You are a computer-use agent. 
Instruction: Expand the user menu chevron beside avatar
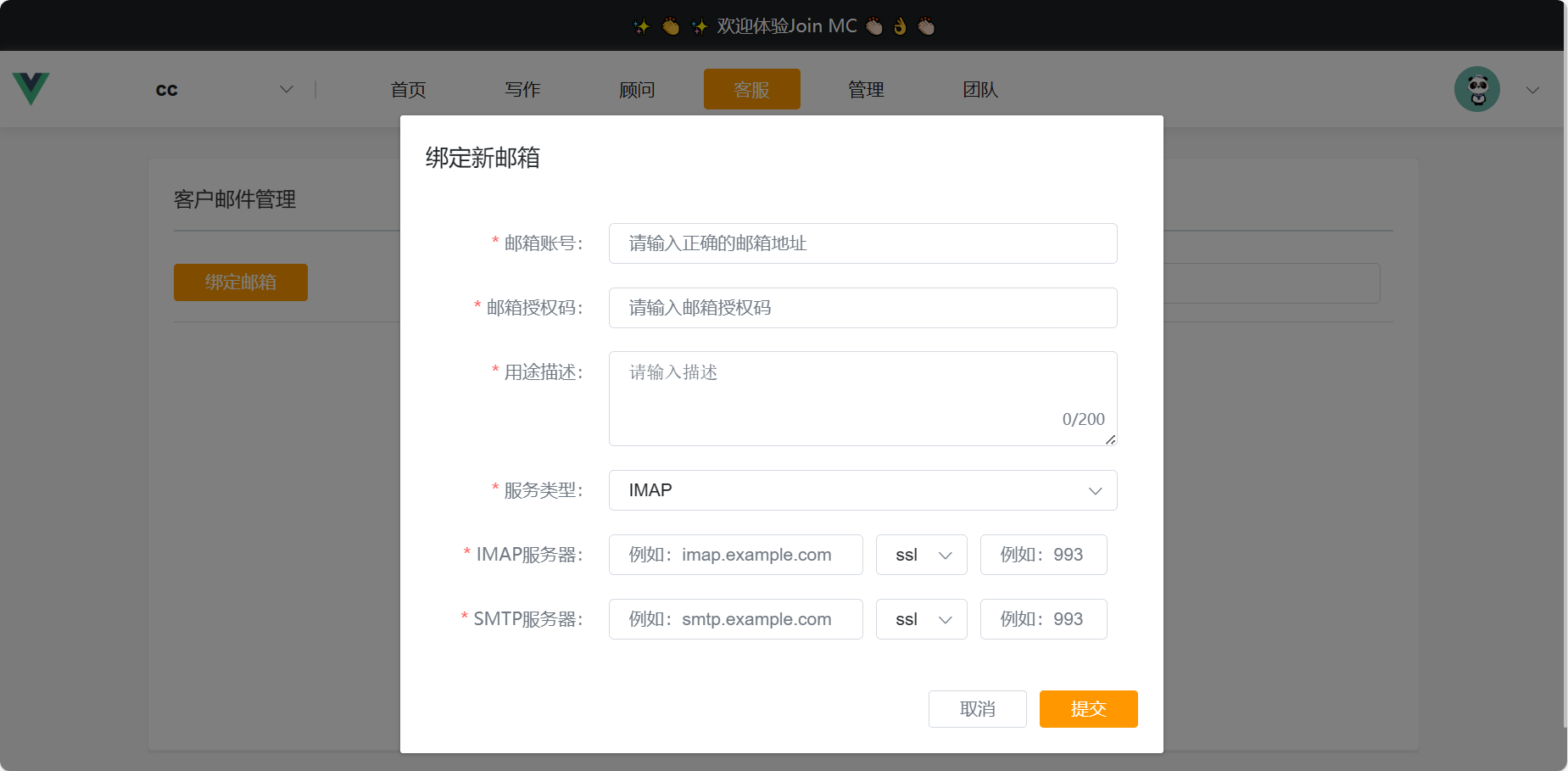[x=1532, y=90]
